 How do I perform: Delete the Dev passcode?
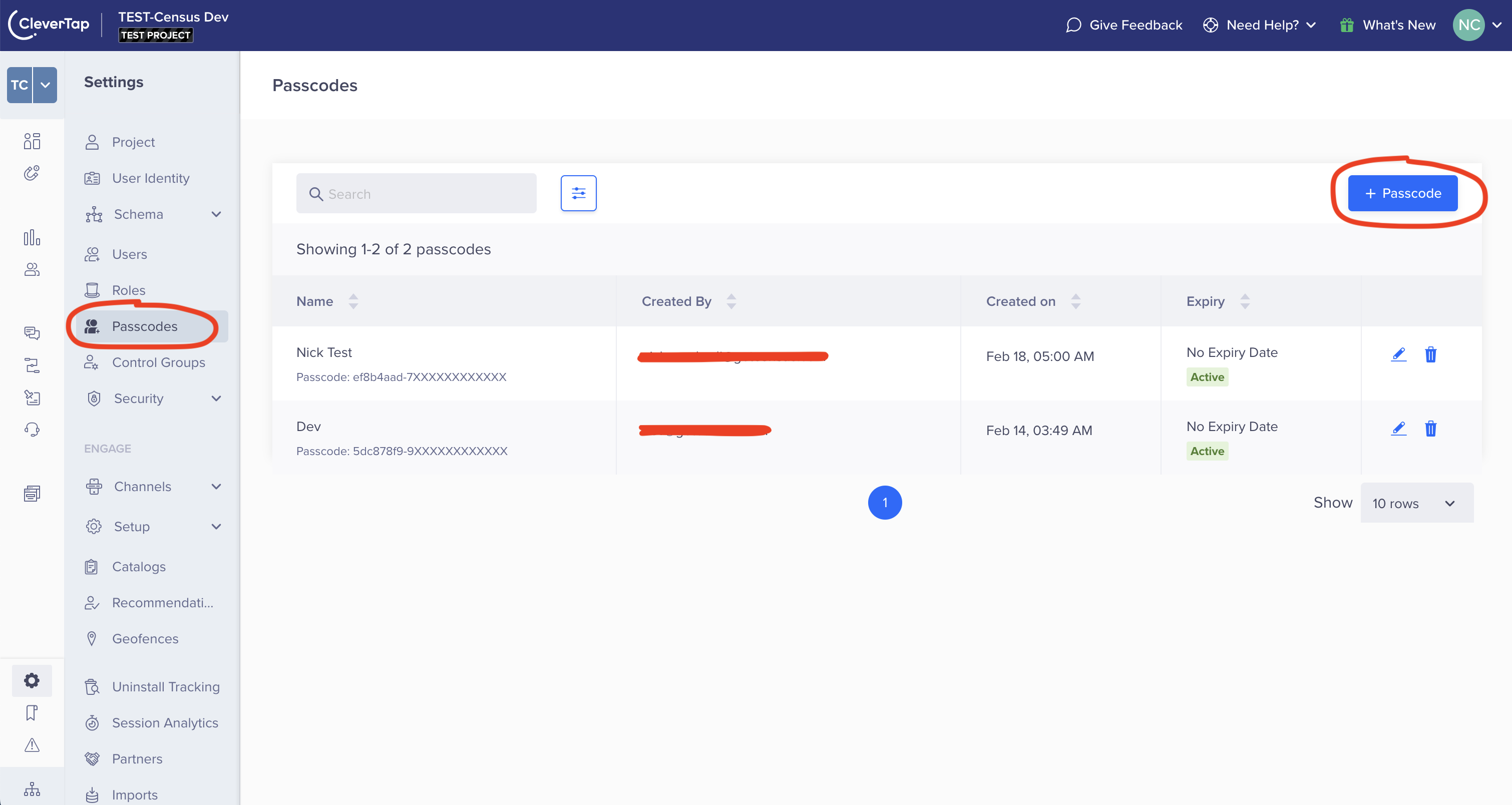click(x=1430, y=429)
